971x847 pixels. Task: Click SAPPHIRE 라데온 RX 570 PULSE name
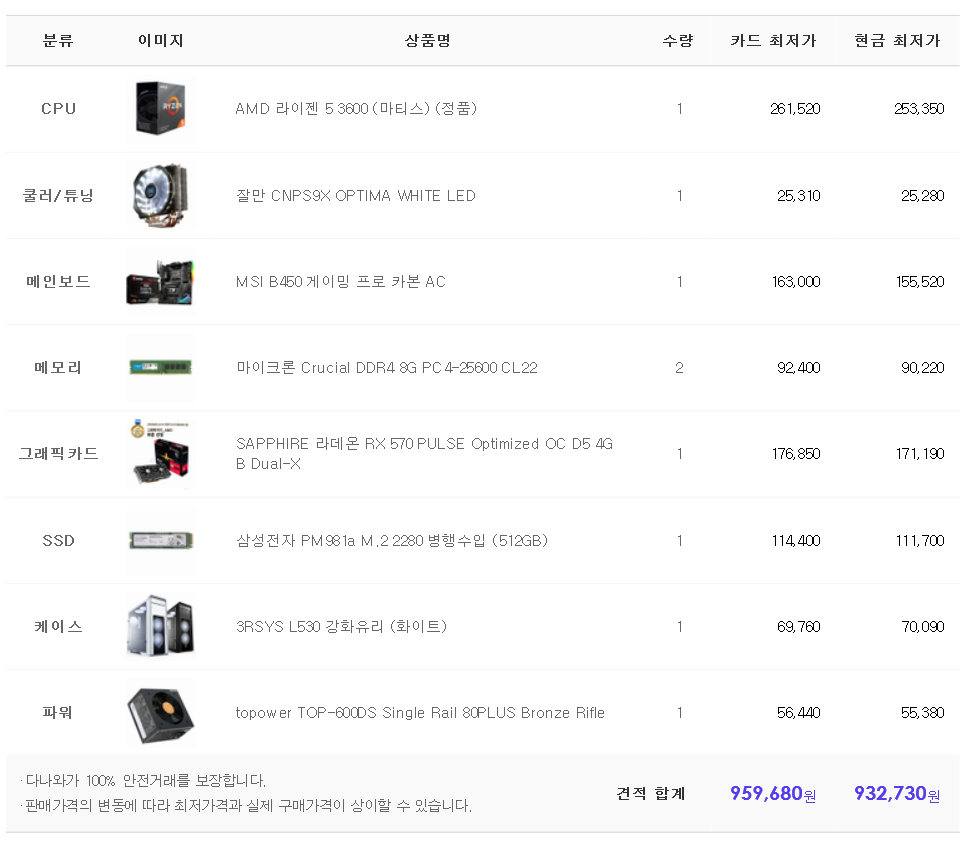424,445
